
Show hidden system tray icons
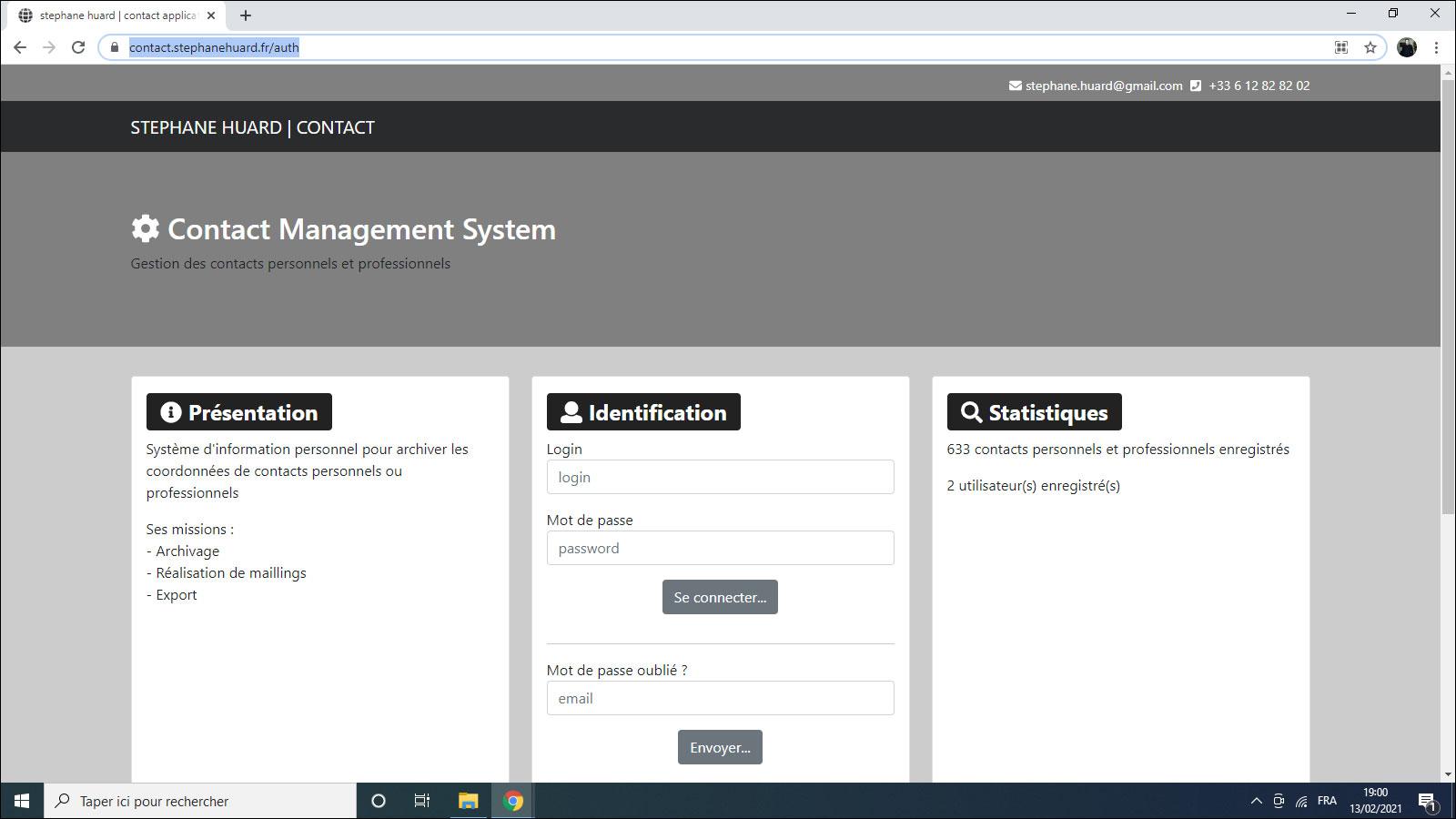pos(1256,801)
